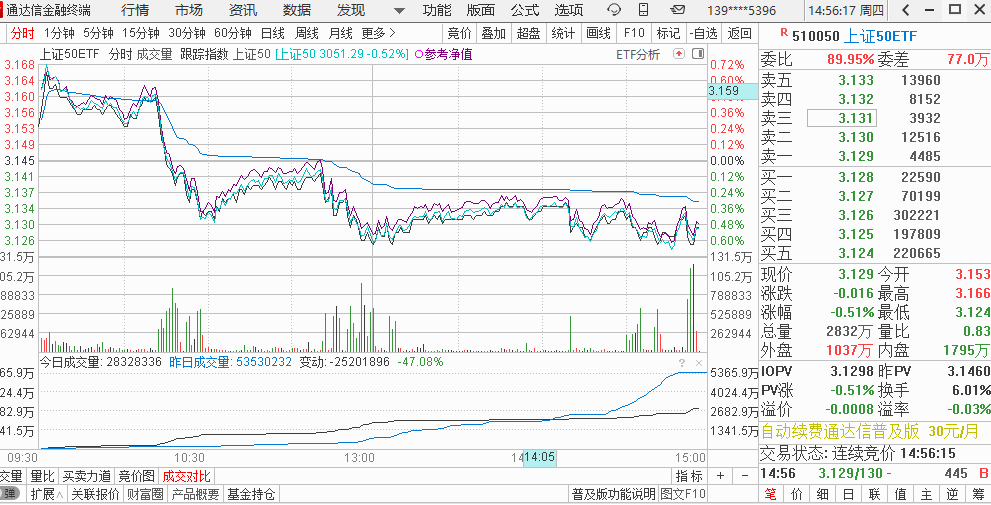Screen dimensions: 991x505
Task: Select the 竞价图 indicator tab
Action: tap(137, 476)
